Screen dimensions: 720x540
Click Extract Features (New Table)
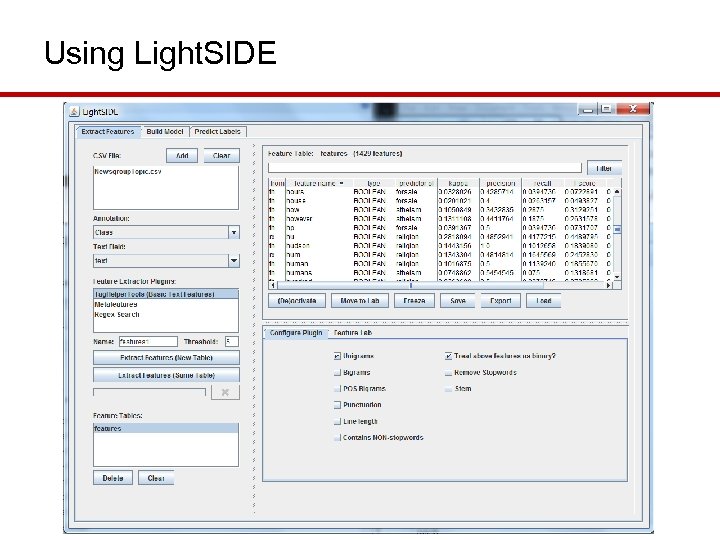166,357
